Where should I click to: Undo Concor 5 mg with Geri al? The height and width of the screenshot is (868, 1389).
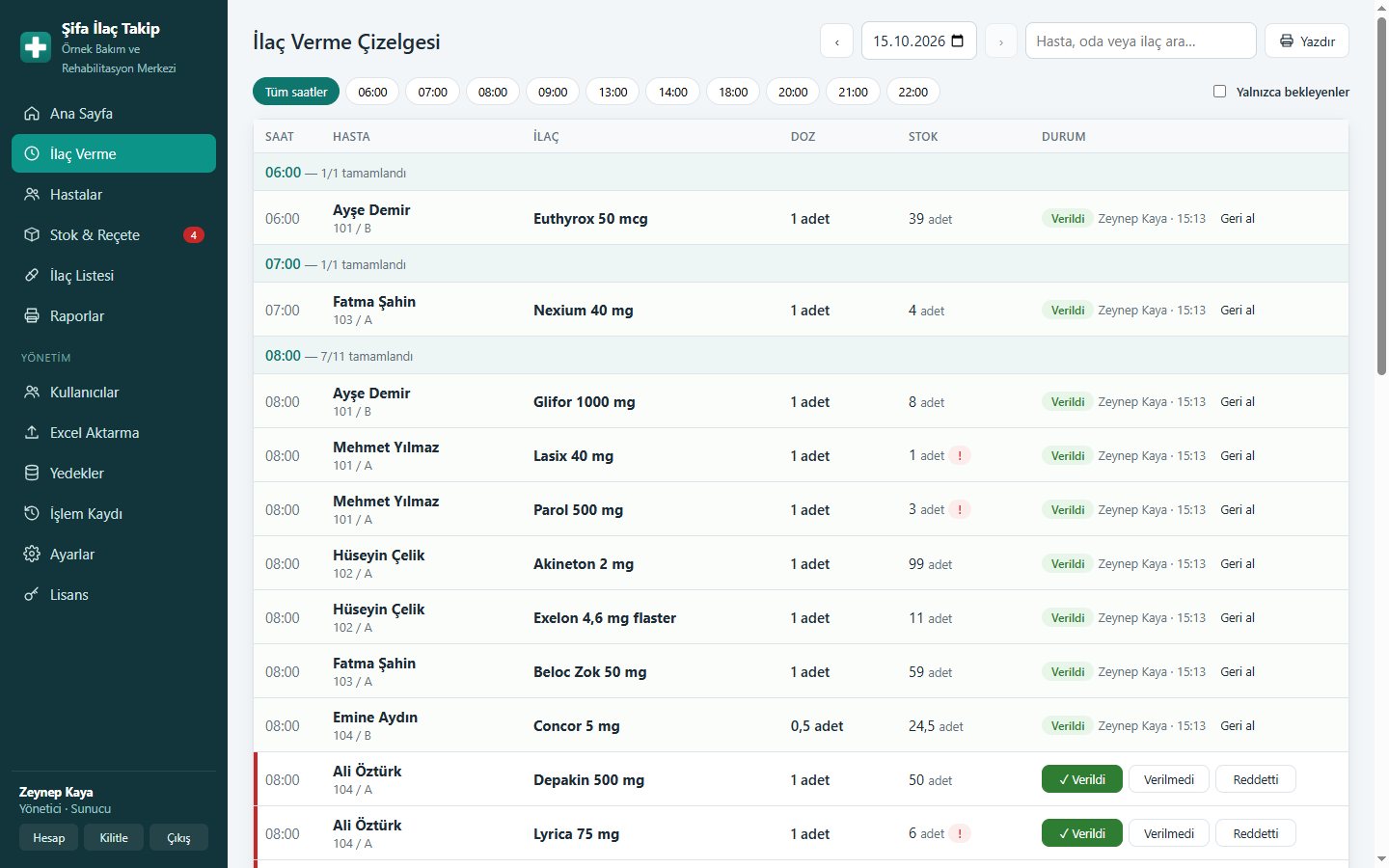(x=1238, y=726)
